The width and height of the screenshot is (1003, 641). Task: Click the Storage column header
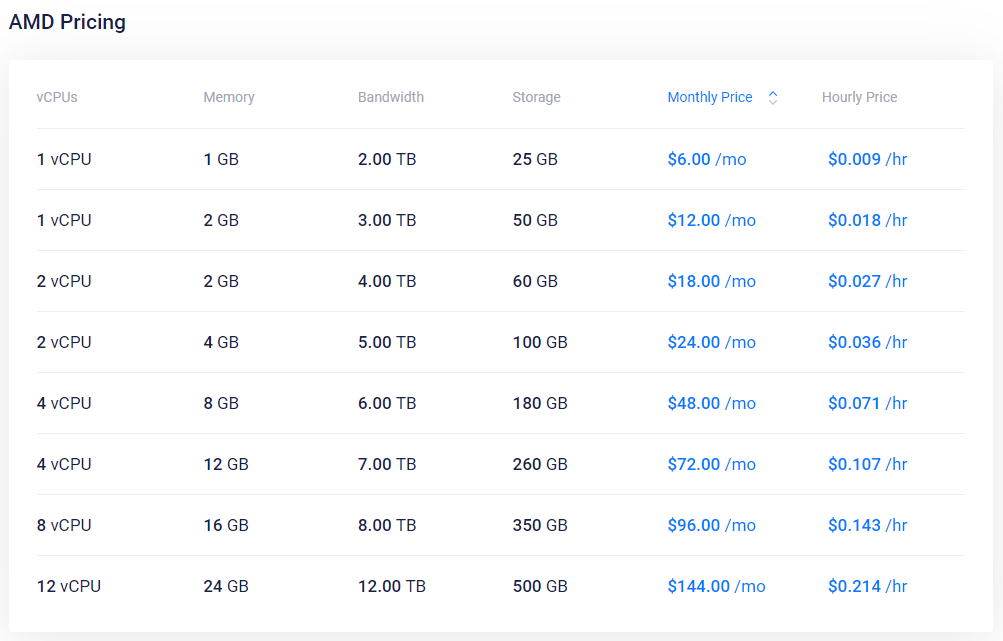(x=536, y=97)
